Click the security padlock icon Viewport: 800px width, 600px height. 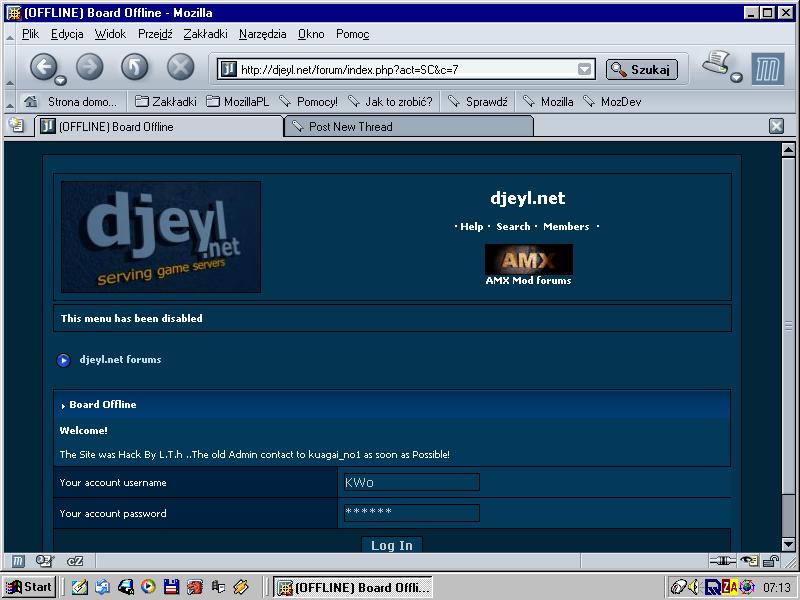771,561
